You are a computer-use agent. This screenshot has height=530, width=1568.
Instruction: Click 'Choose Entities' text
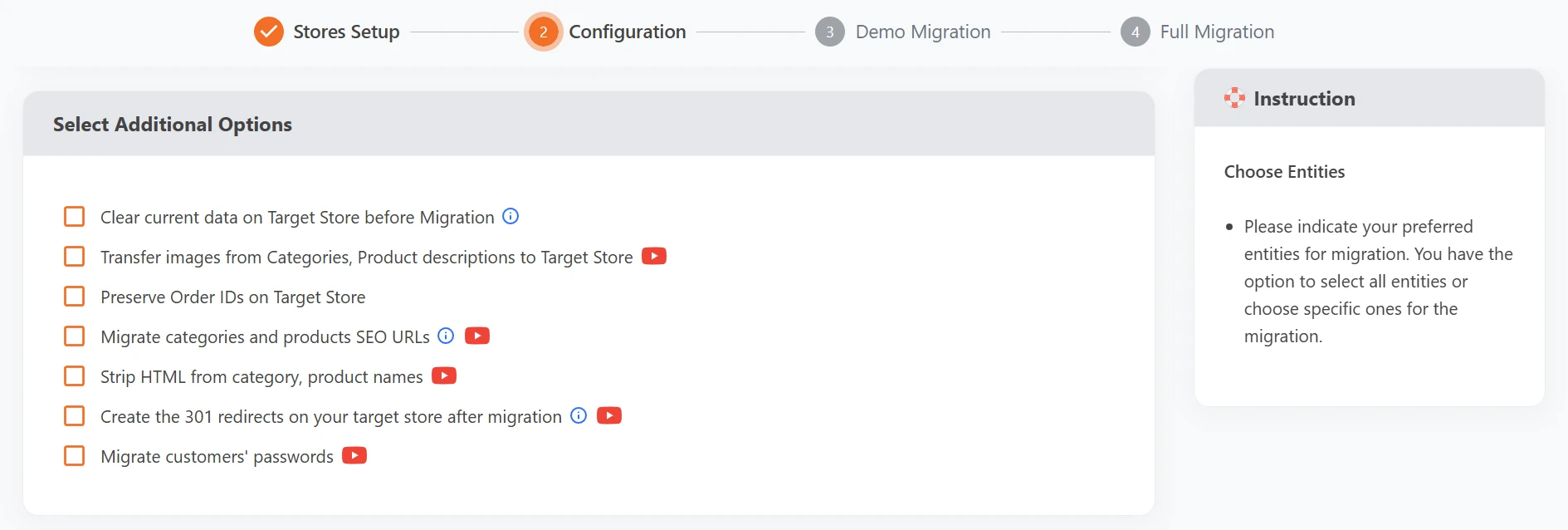[x=1284, y=171]
